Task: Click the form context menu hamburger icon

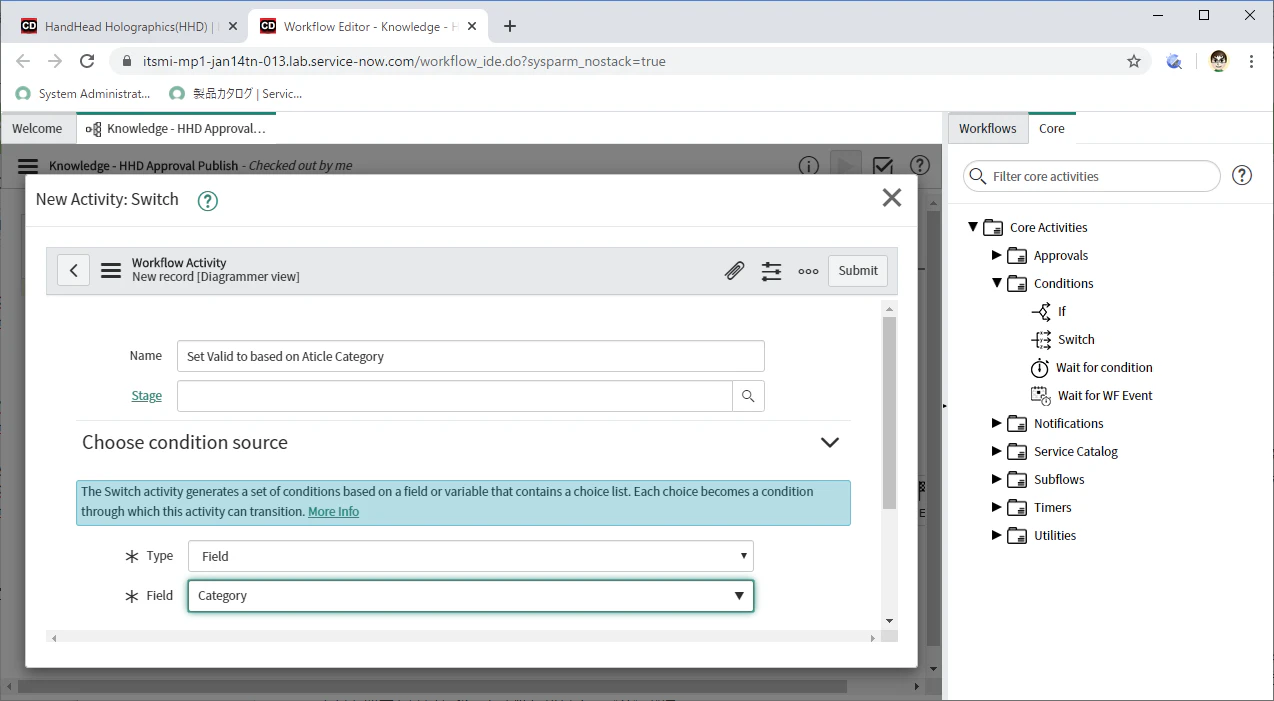Action: click(111, 271)
